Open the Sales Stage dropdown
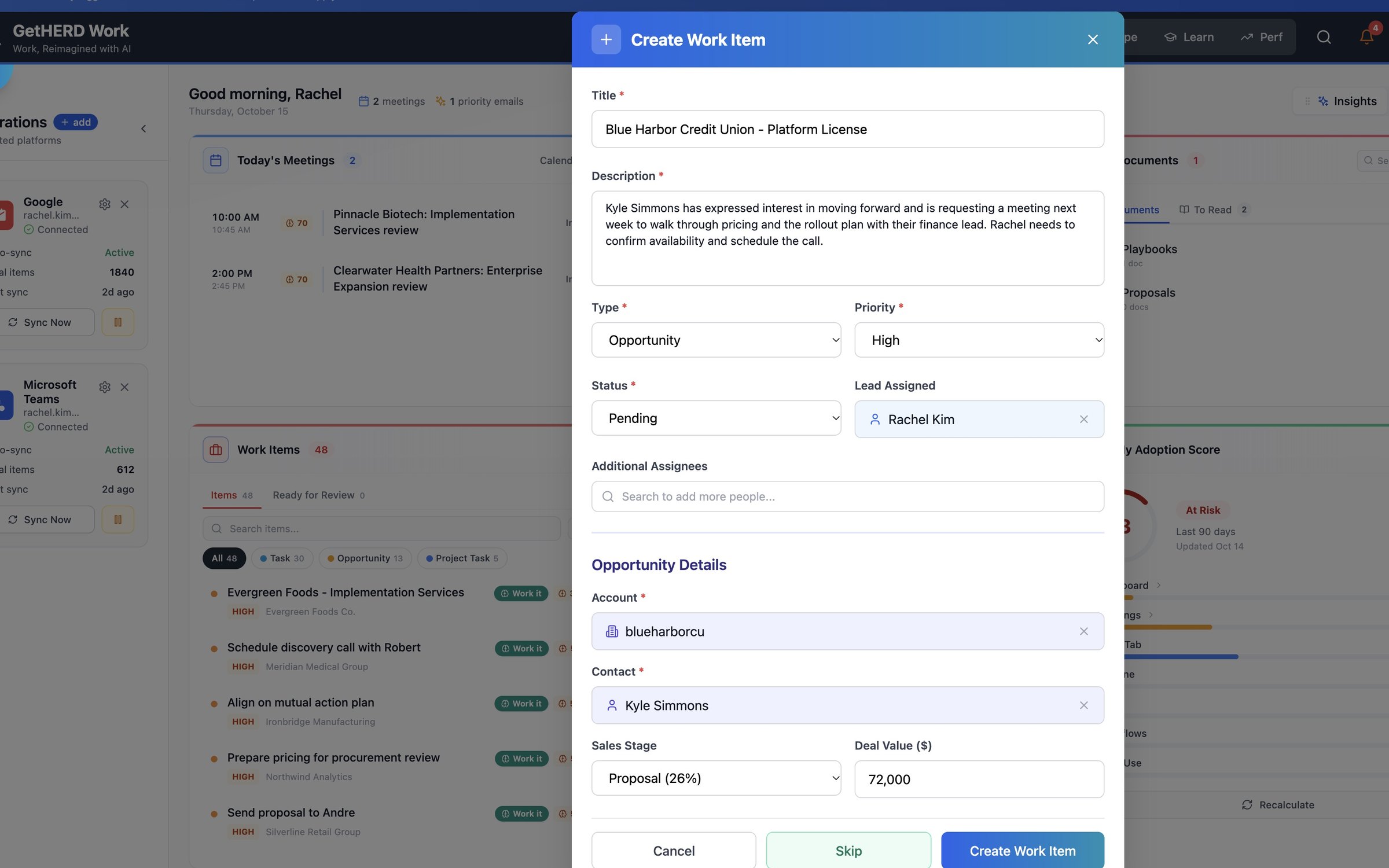 pos(716,778)
